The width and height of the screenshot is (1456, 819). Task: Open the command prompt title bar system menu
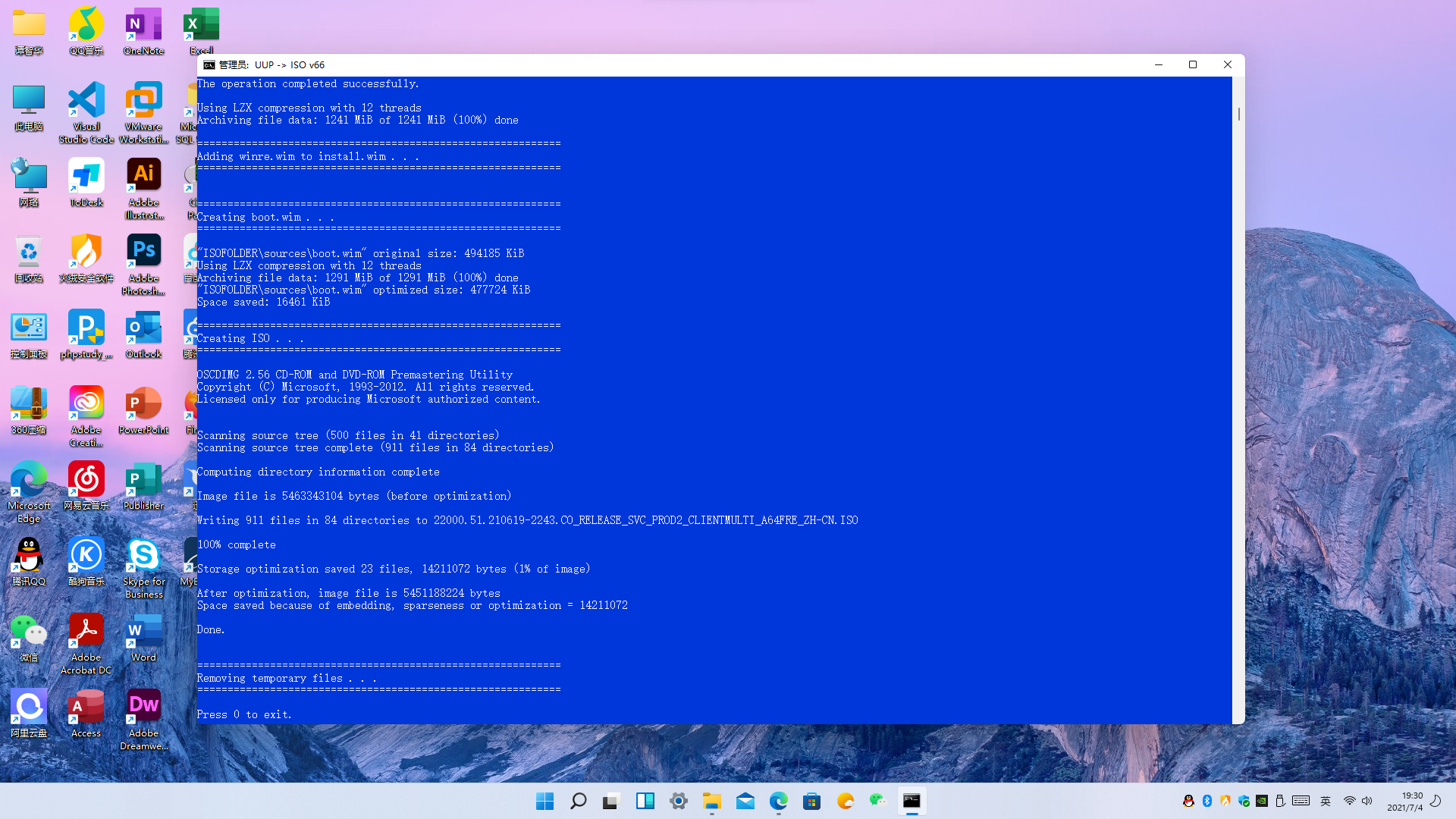click(209, 64)
